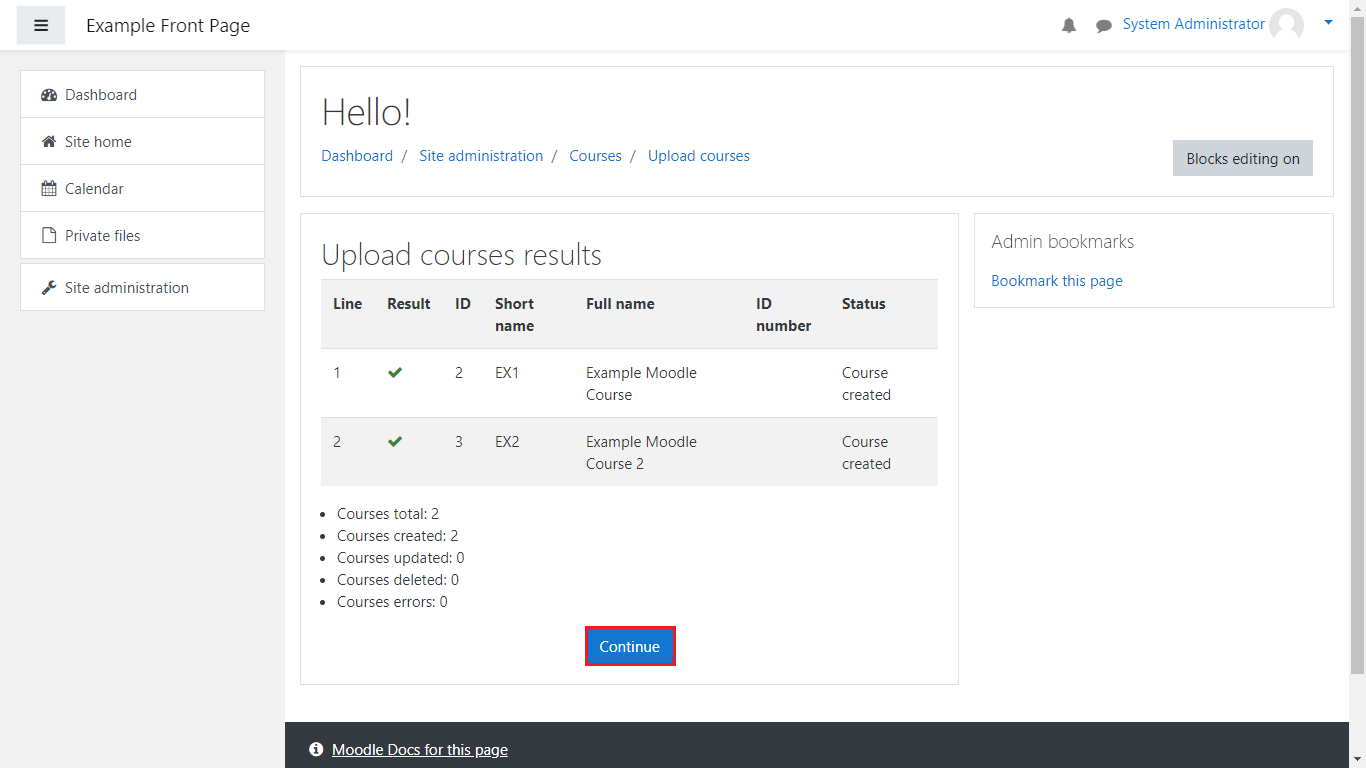Open the notifications bell icon
This screenshot has height=768, width=1366.
(1069, 25)
